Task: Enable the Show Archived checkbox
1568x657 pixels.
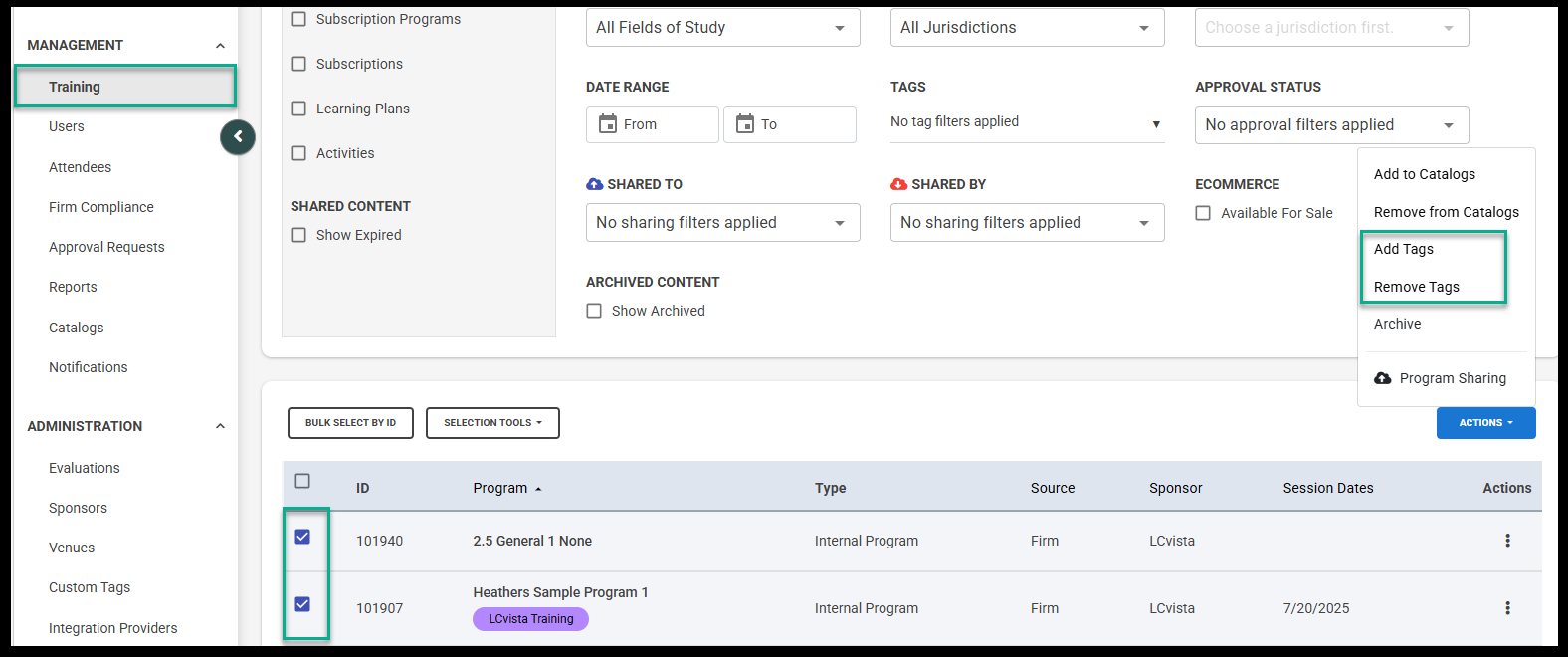Action: [x=594, y=311]
